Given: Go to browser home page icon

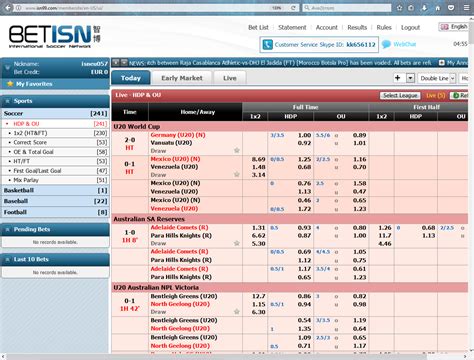Looking at the screenshot, I should coord(437,8).
